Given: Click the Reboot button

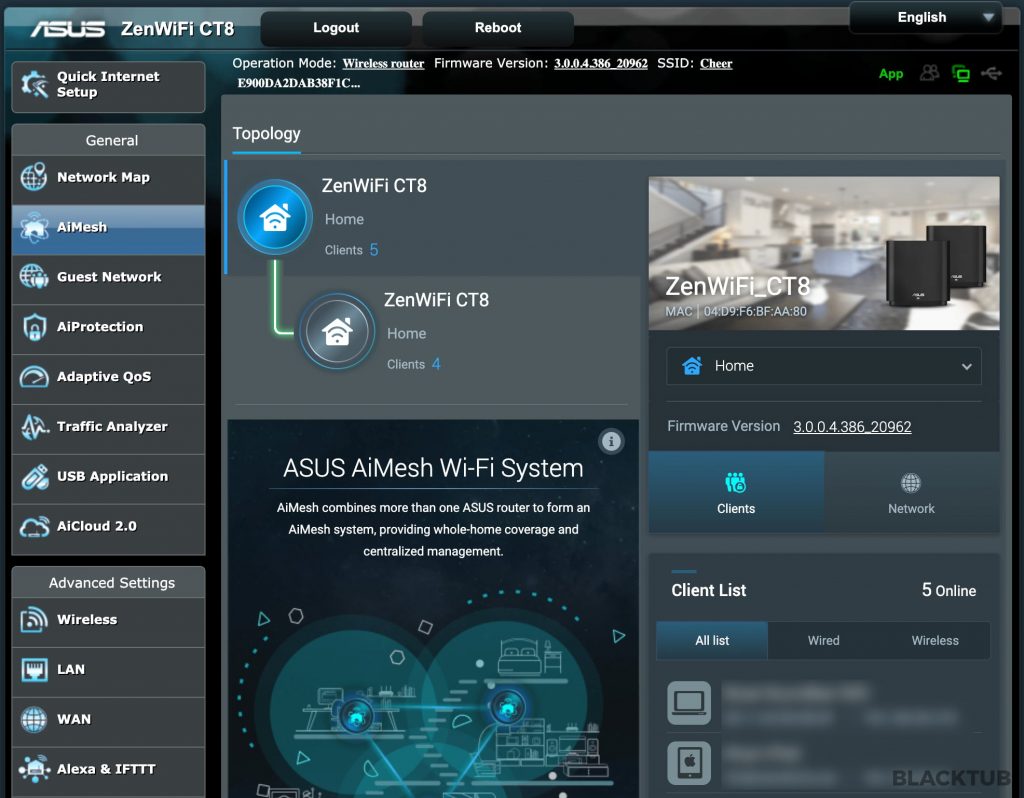Looking at the screenshot, I should tap(498, 28).
